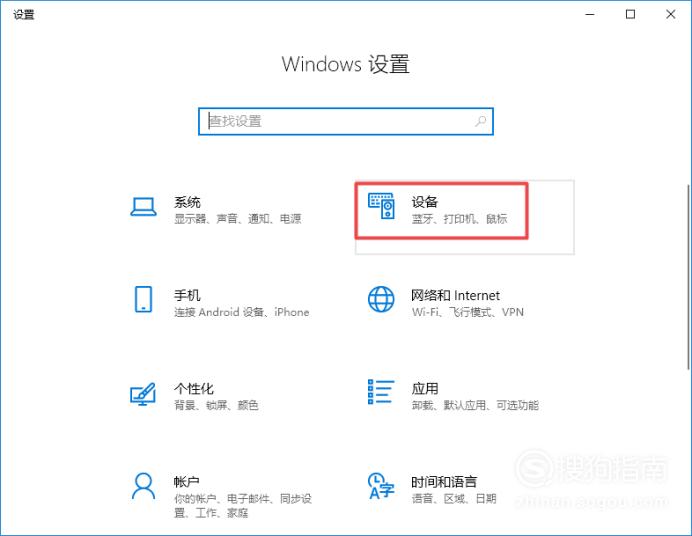Click the magnifier search icon
The image size is (692, 536).
pos(481,121)
